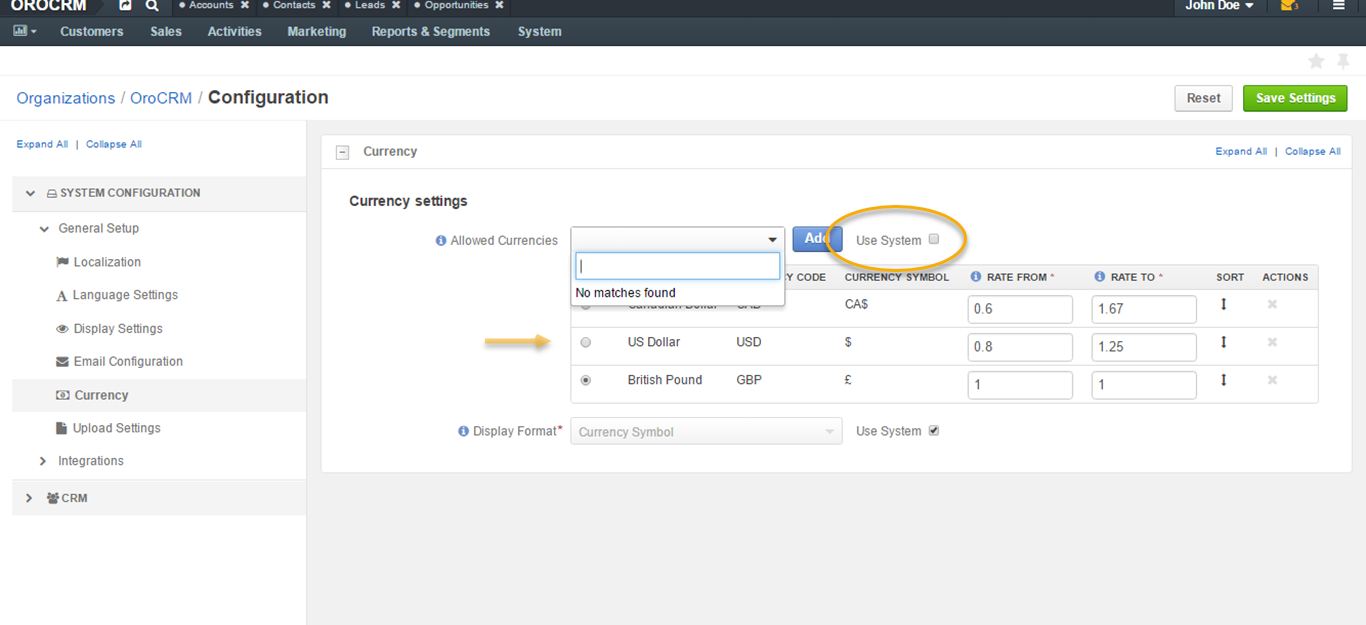Open Language Settings in the tree
Viewport: 1366px width, 625px height.
125,295
